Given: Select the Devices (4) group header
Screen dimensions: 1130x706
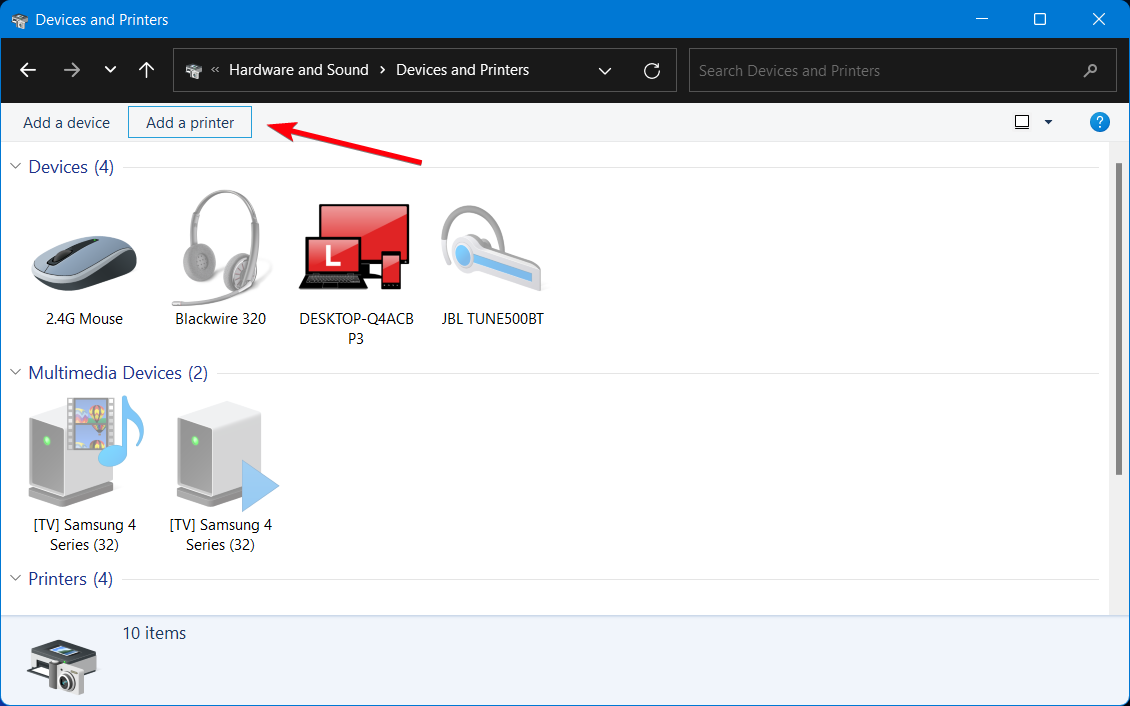Looking at the screenshot, I should click(71, 167).
